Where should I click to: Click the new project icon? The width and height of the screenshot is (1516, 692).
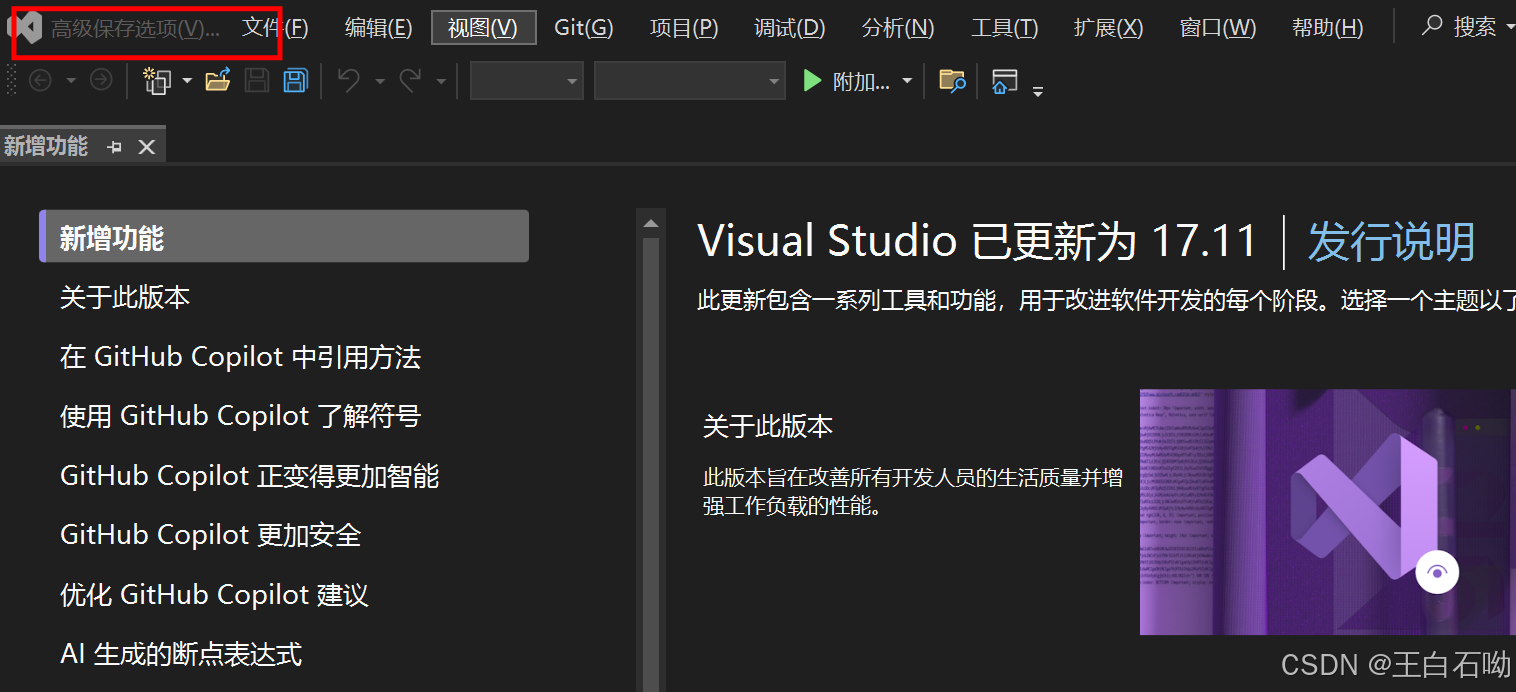pyautogui.click(x=157, y=81)
